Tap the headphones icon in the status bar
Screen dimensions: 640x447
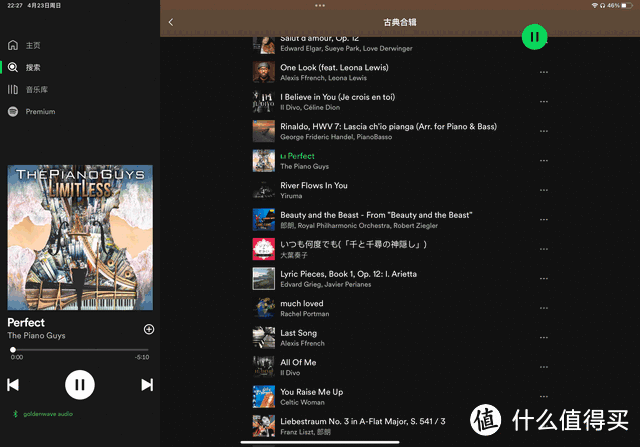[602, 5]
